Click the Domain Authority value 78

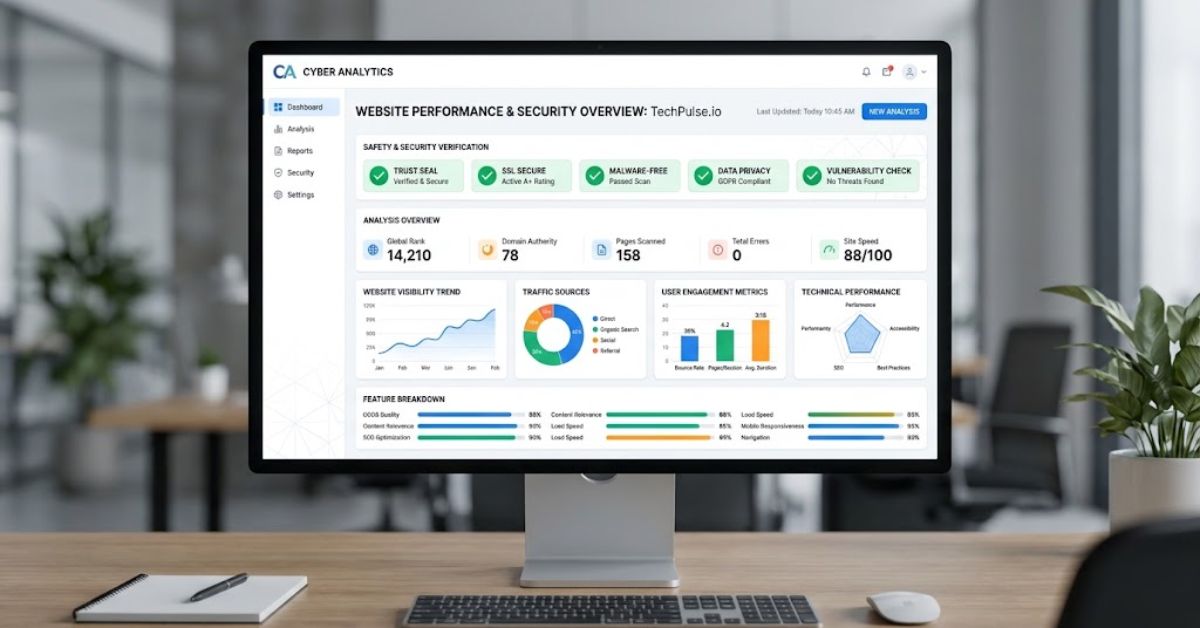coord(510,255)
